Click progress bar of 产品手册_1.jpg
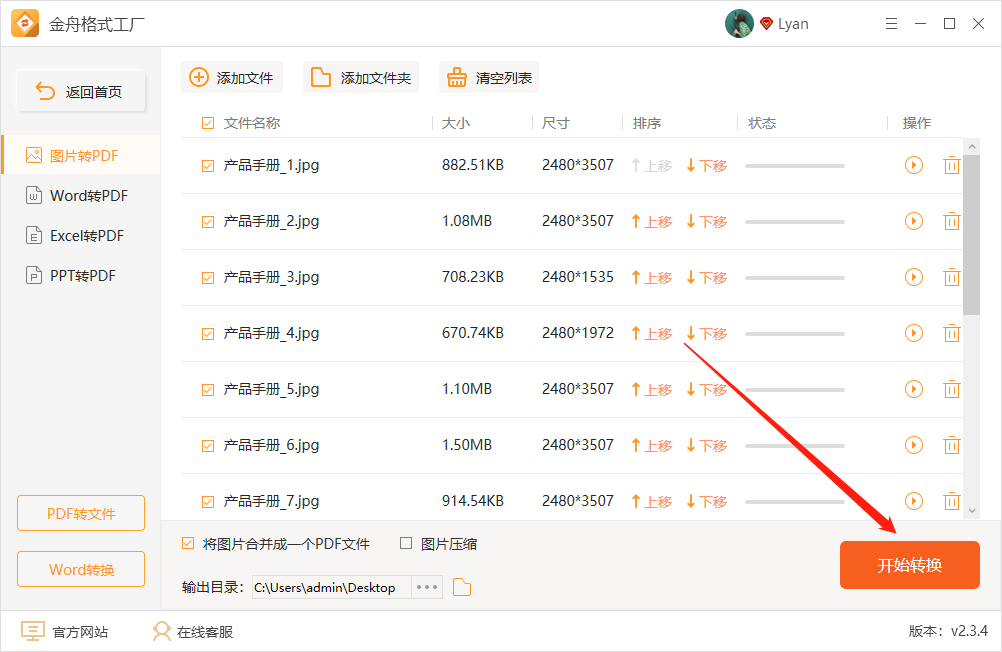Viewport: 1002px width, 652px height. pos(795,166)
